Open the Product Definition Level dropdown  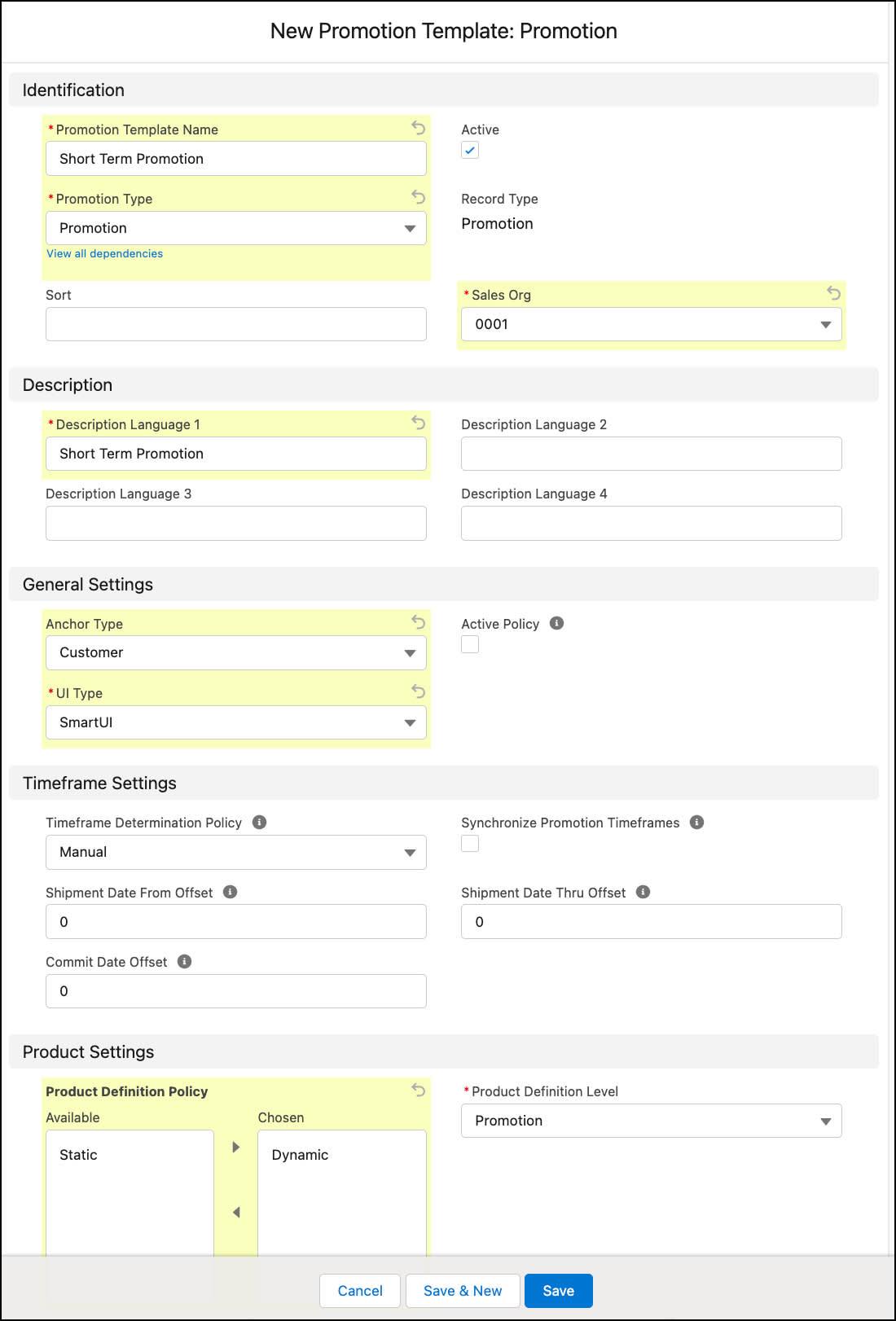point(826,1121)
